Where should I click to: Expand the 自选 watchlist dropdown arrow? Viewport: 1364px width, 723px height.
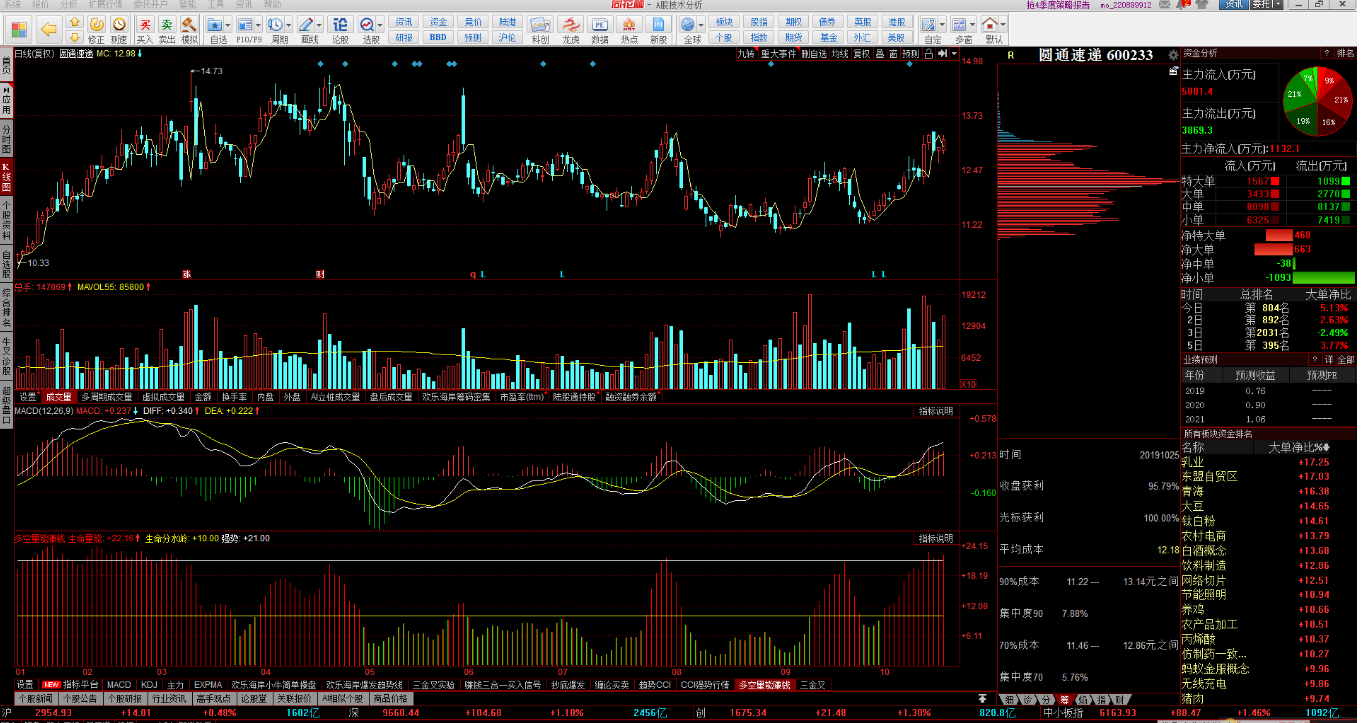229,24
